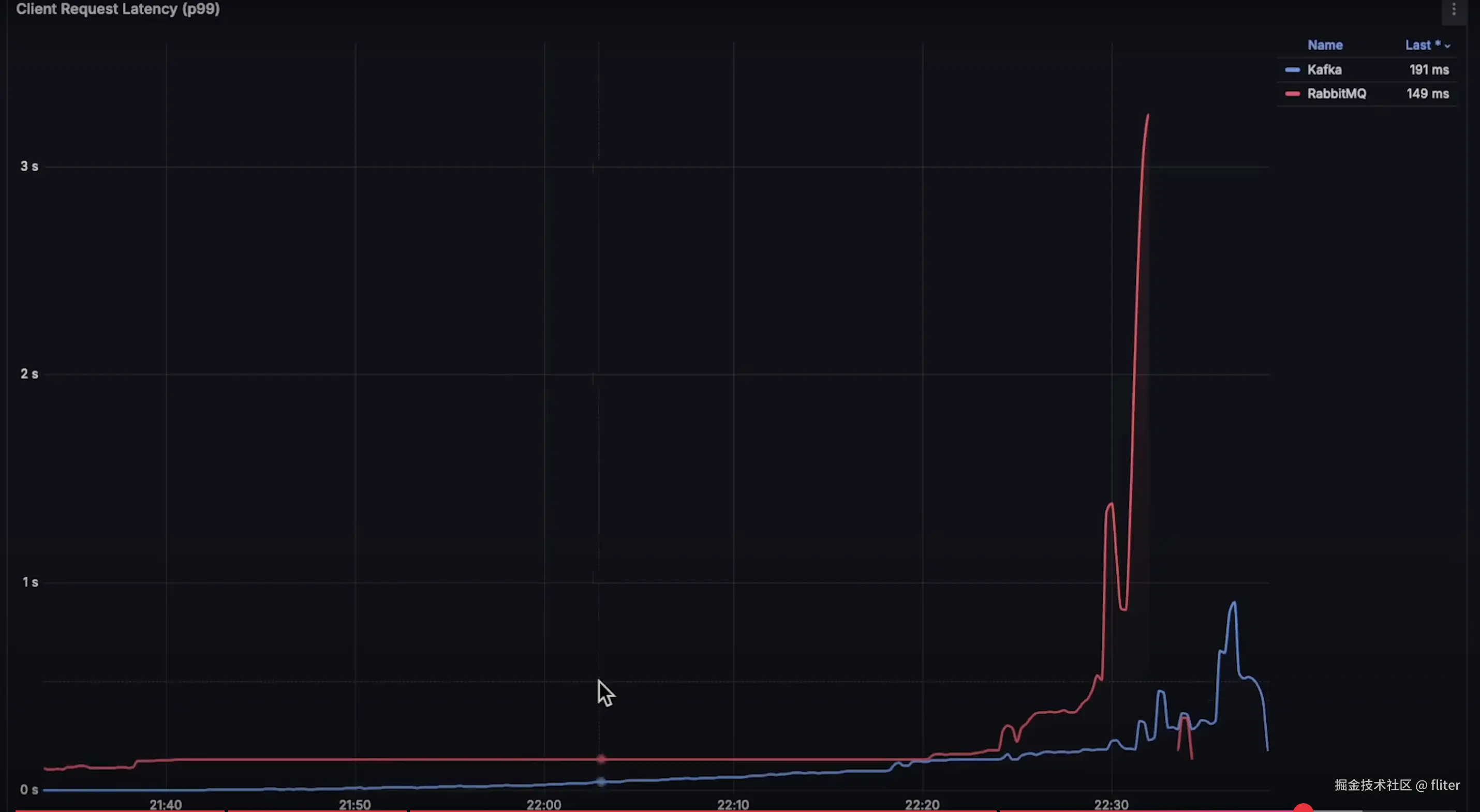Click the highest blue Kafka latency peak
Viewport: 1480px width, 812px height.
[x=1233, y=603]
